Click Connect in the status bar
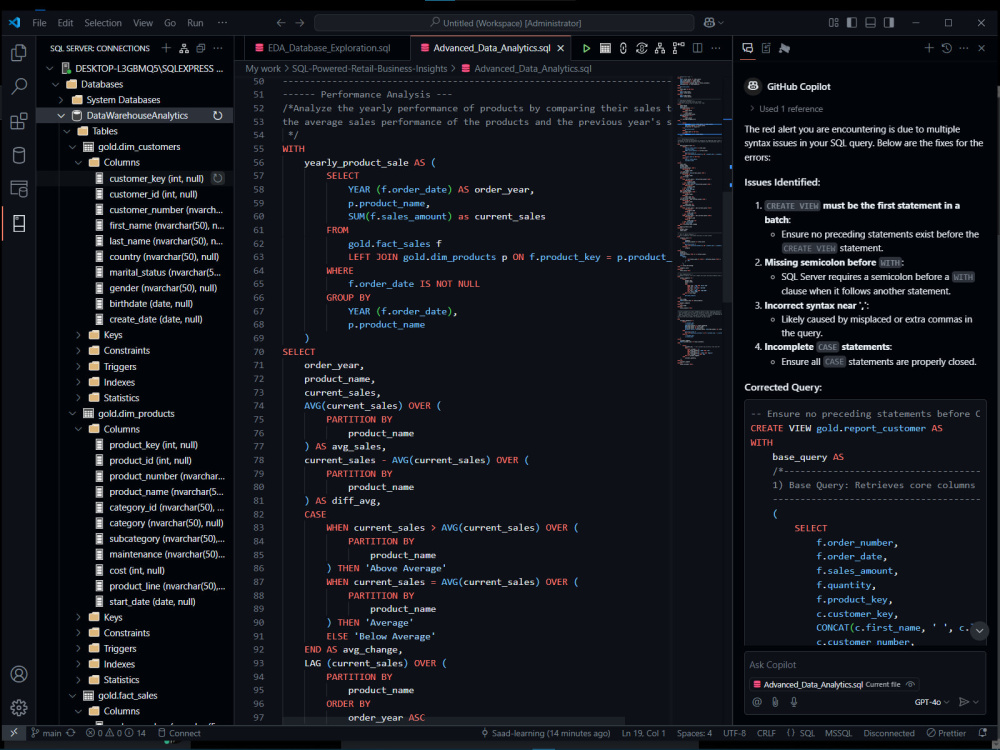Screen dimensions: 1000x750 tap(179, 733)
